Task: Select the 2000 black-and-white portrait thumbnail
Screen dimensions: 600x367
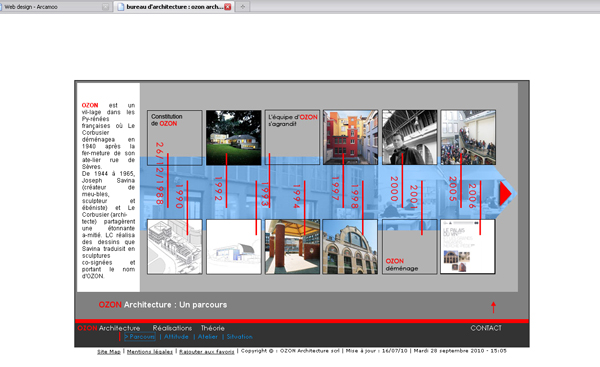Action: tap(409, 138)
